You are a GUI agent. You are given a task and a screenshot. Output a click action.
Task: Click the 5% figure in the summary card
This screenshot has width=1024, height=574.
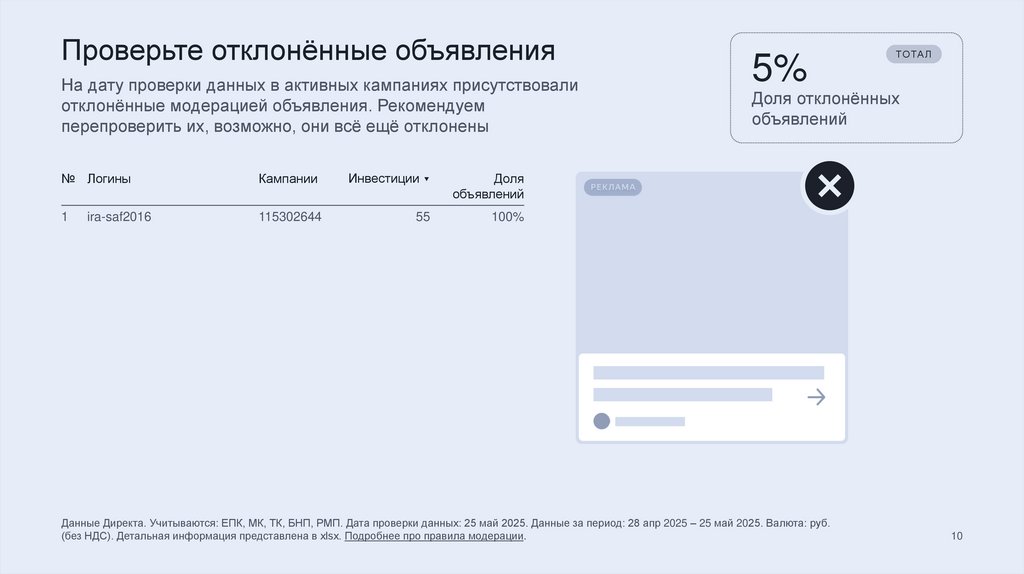pyautogui.click(x=779, y=68)
